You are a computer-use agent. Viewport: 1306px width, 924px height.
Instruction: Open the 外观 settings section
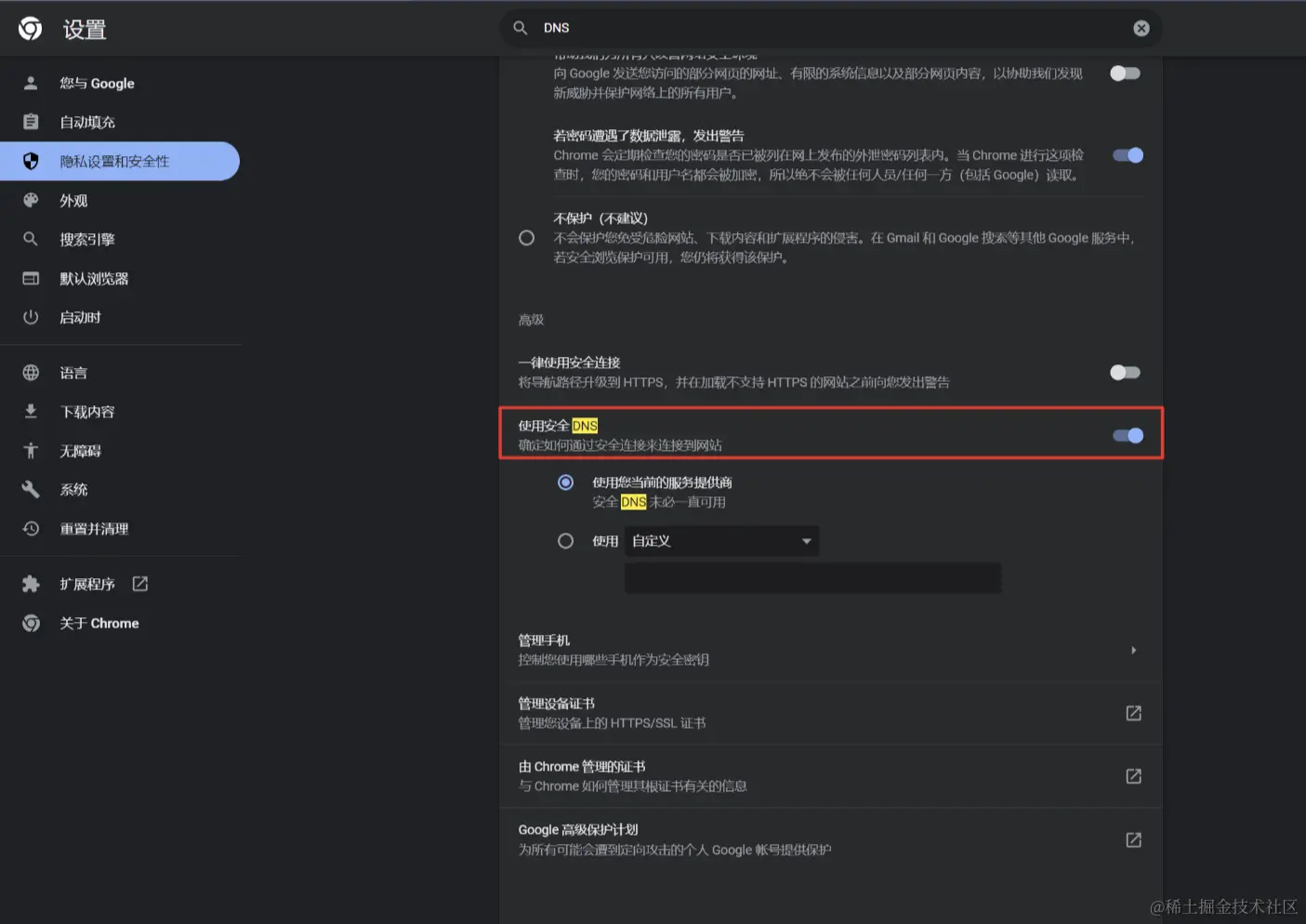point(120,200)
